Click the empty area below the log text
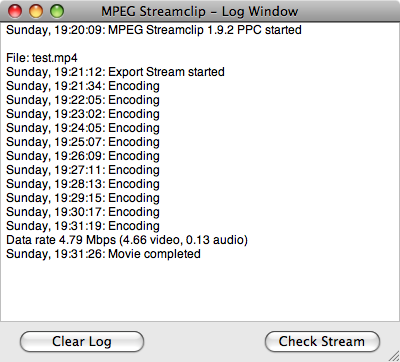This screenshot has height=362, width=400. [x=200, y=291]
